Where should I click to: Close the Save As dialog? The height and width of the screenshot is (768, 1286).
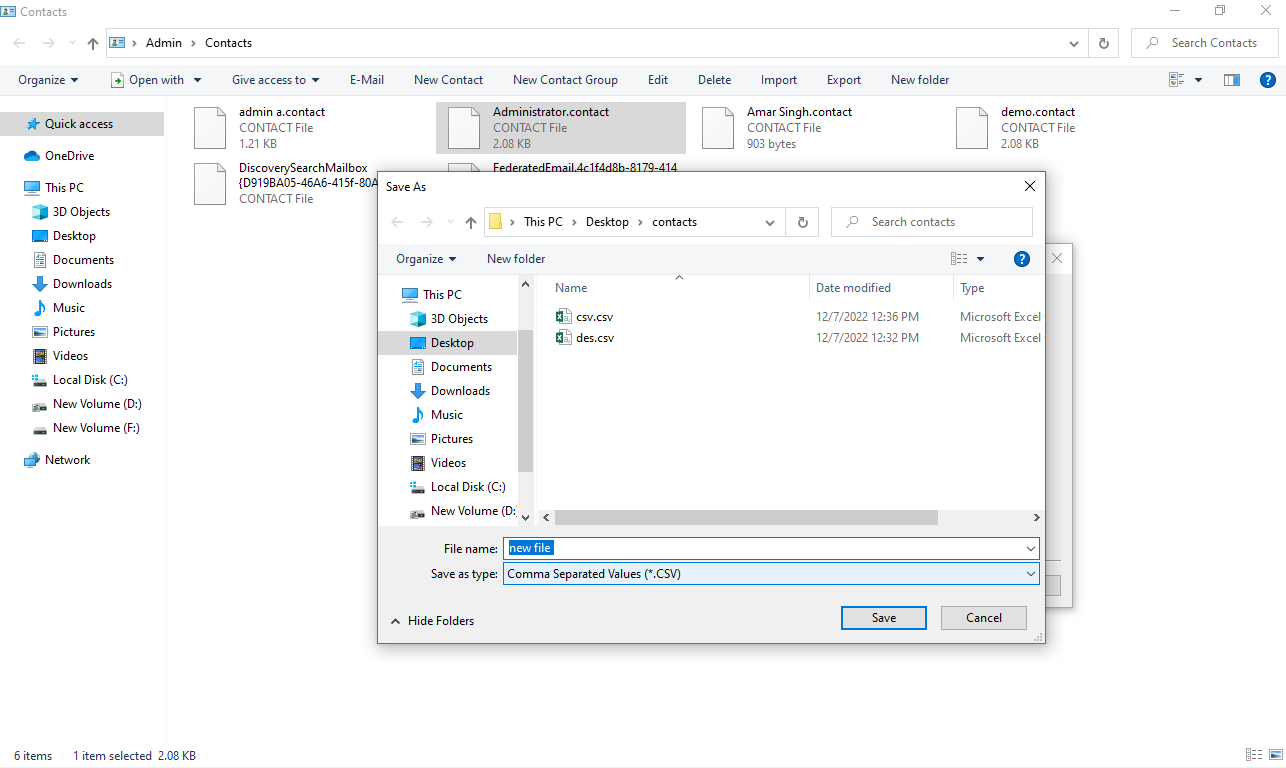(1029, 186)
